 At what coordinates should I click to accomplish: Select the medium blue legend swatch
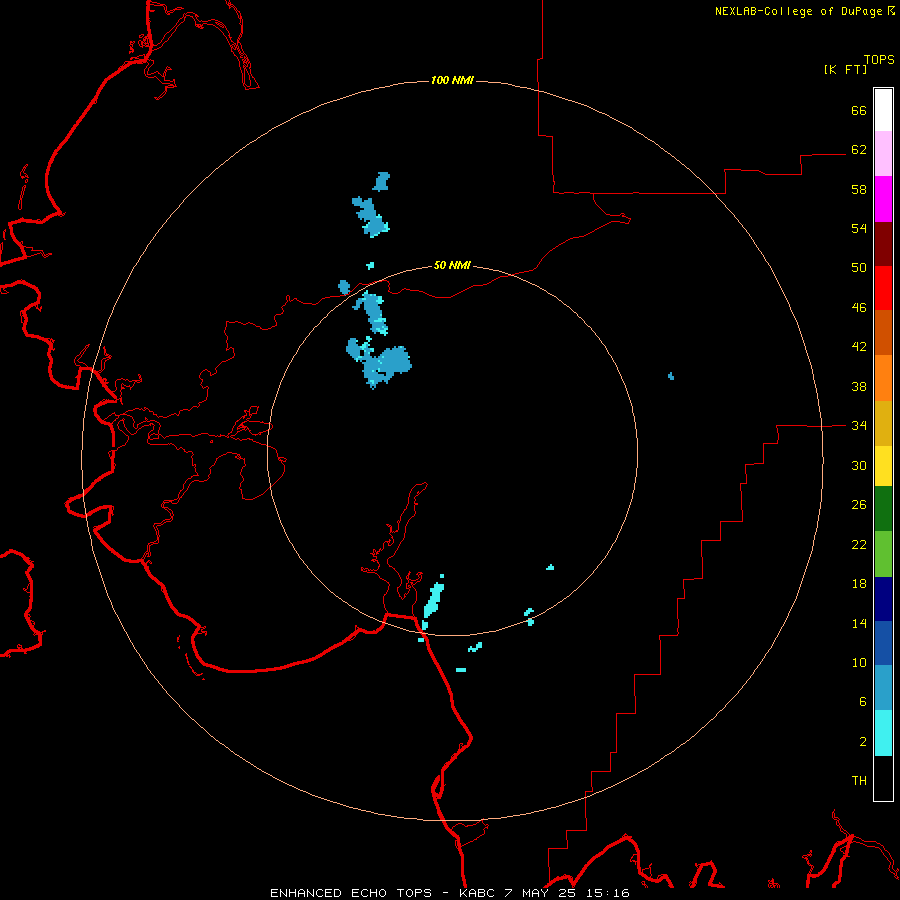[883, 643]
